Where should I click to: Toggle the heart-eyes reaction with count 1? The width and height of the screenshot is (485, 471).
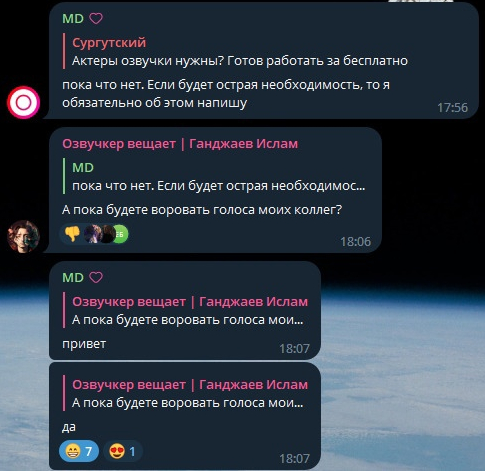pos(123,452)
